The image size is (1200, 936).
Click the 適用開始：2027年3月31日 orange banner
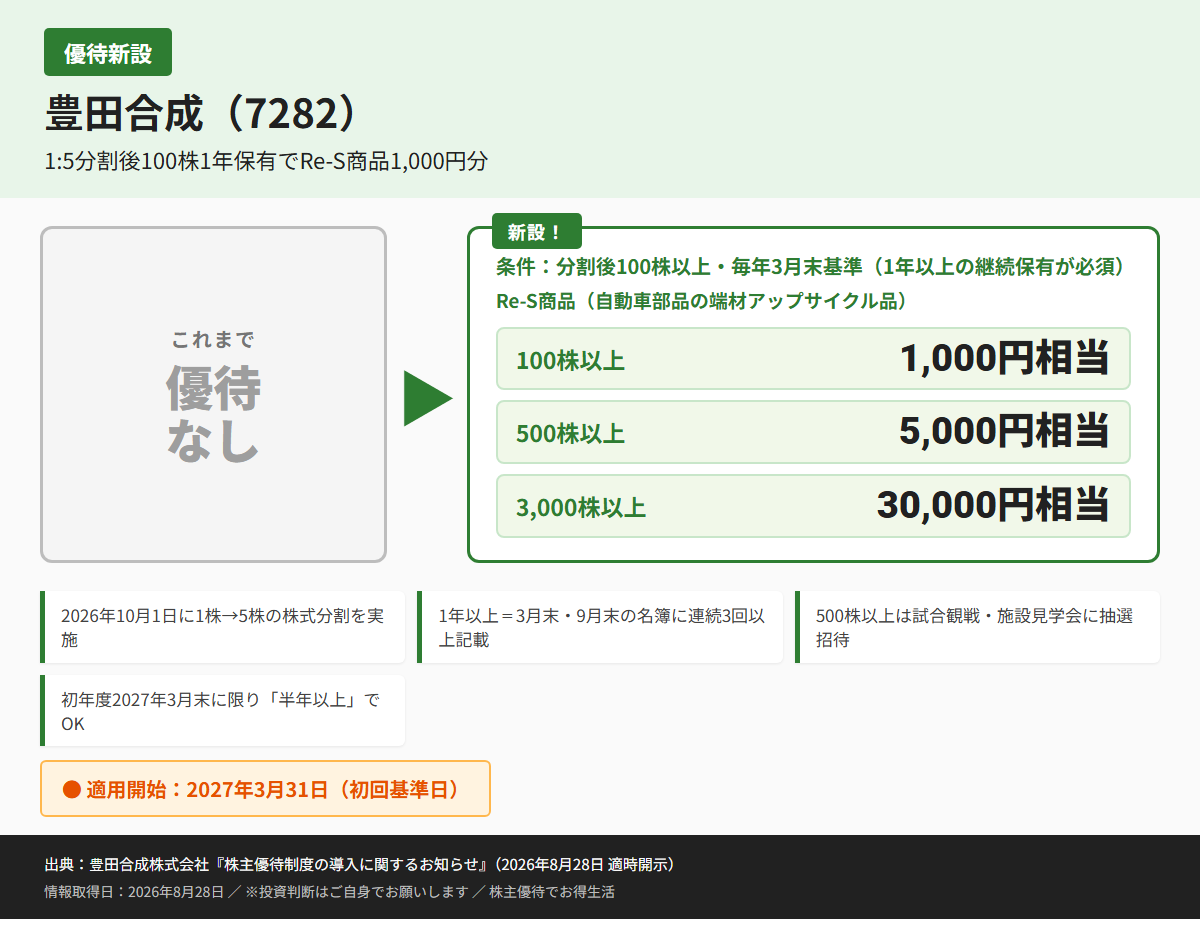tap(265, 789)
